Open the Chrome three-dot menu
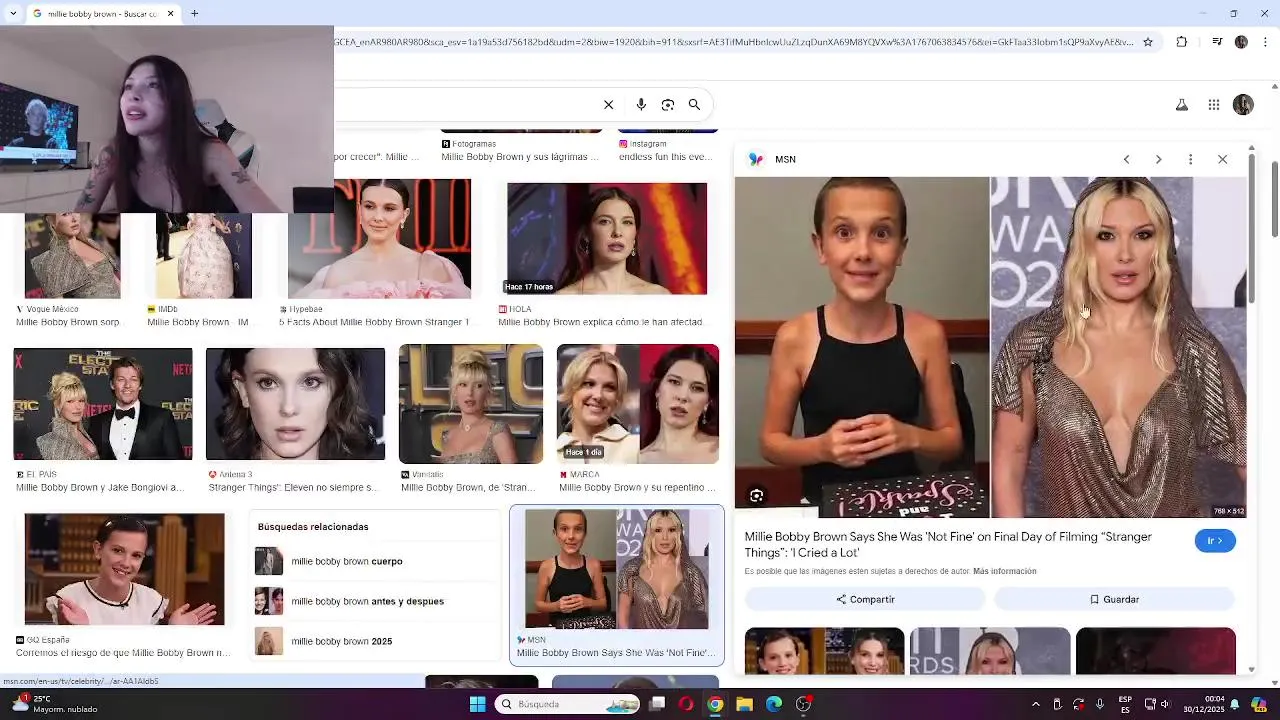The image size is (1280, 720). click(1266, 42)
